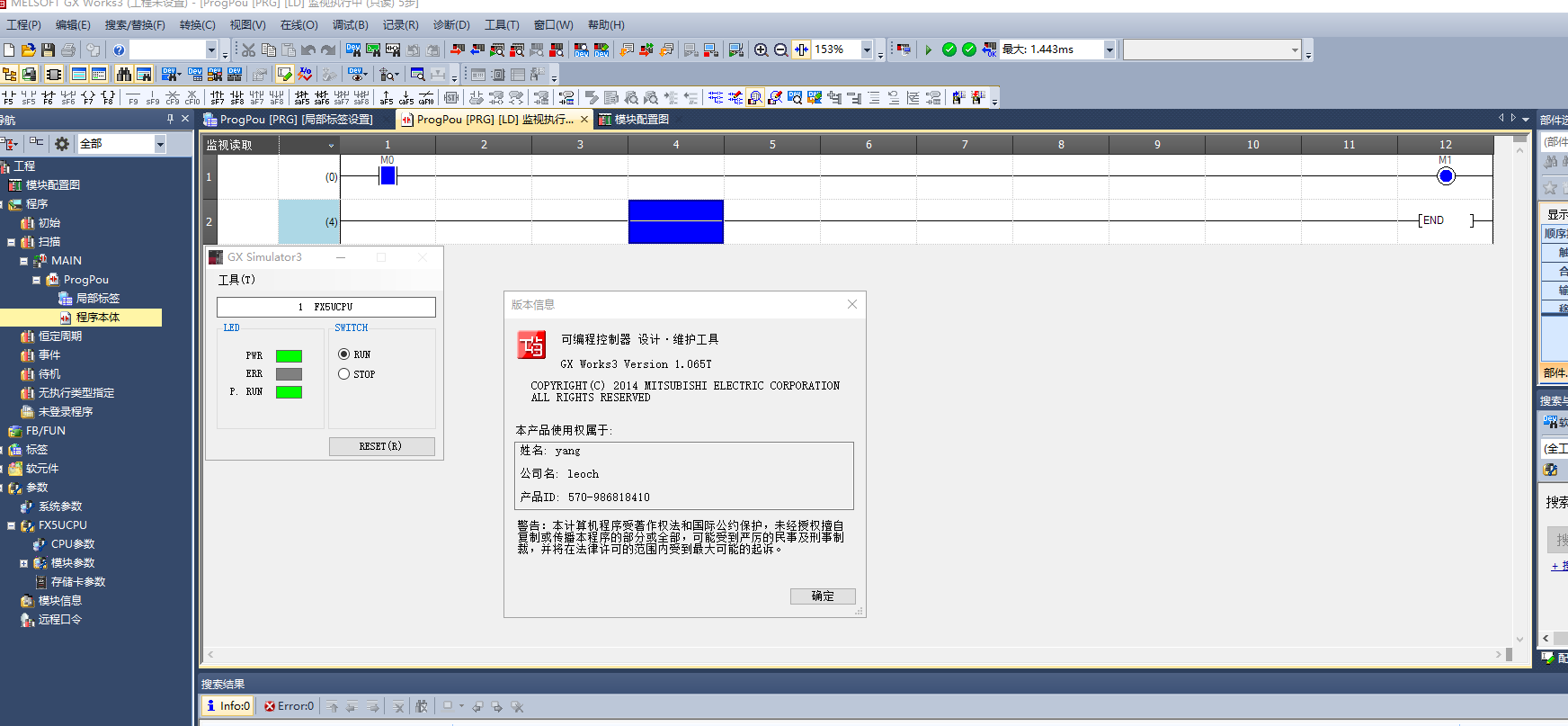Open the 调试(B) debug menu
Screen dimensions: 1568x726
[350, 25]
